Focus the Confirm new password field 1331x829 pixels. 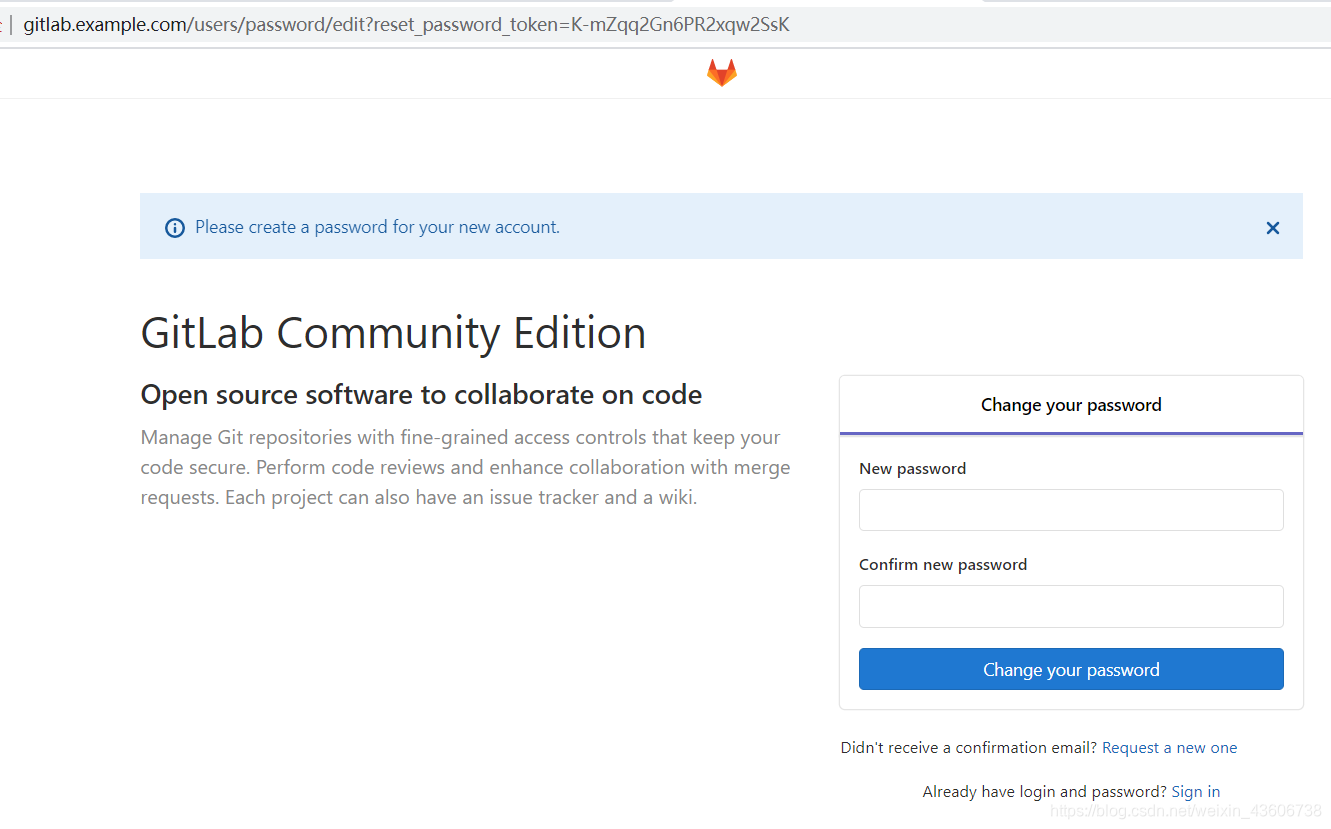click(1071, 606)
